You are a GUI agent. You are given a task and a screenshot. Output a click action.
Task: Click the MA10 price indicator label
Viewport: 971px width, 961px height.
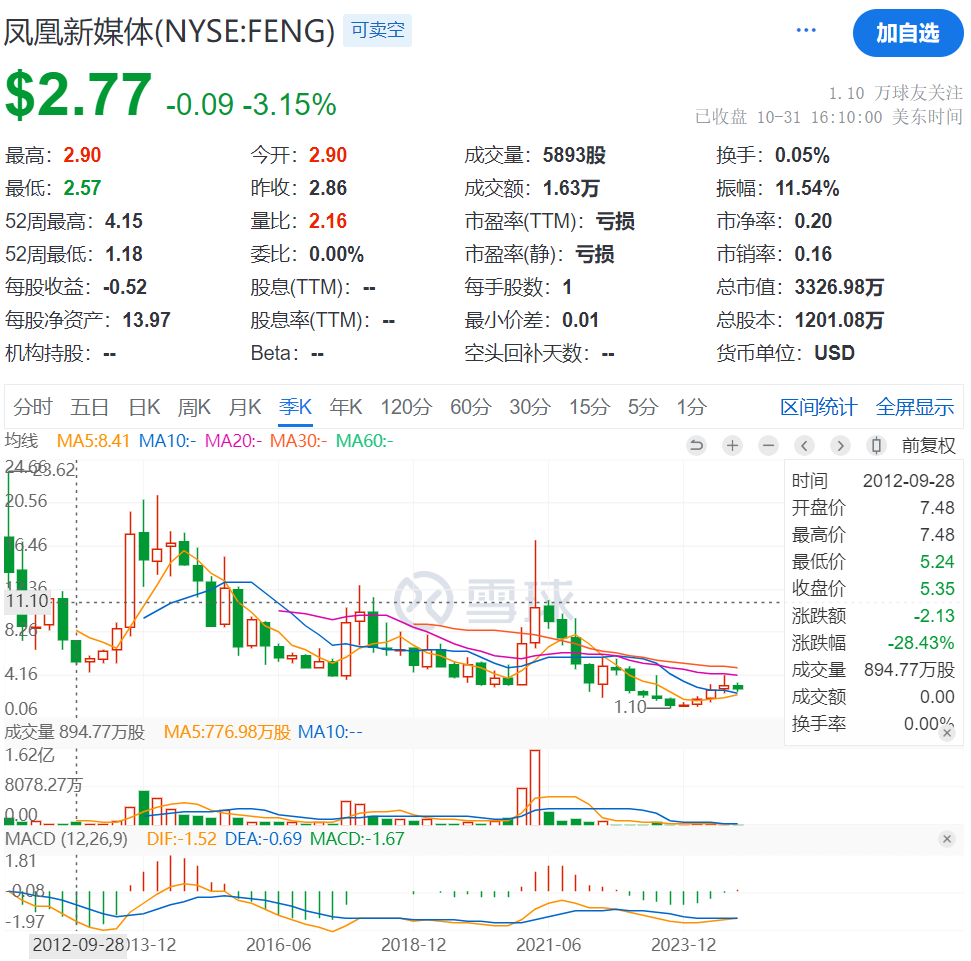pyautogui.click(x=167, y=441)
